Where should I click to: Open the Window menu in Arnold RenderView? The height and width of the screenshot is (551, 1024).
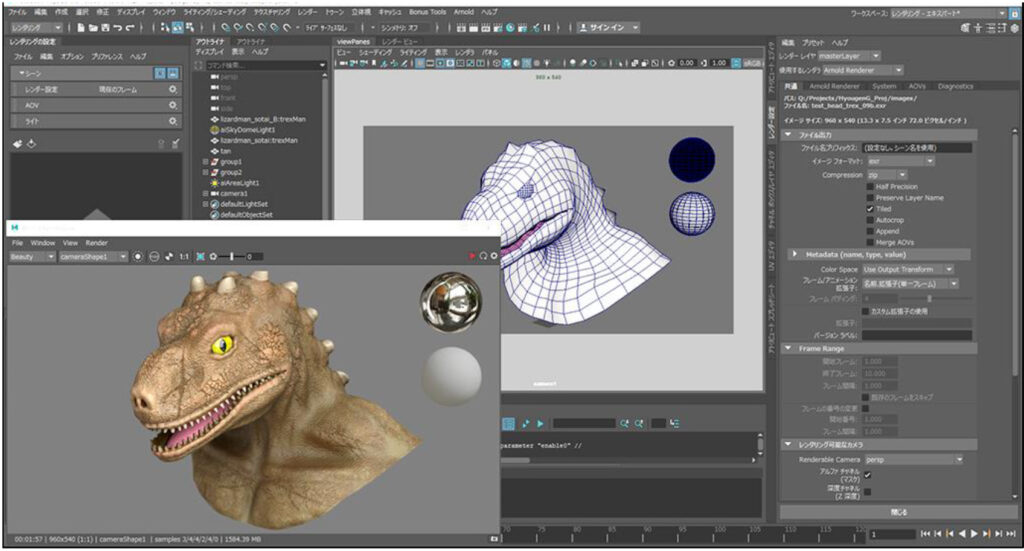click(42, 243)
